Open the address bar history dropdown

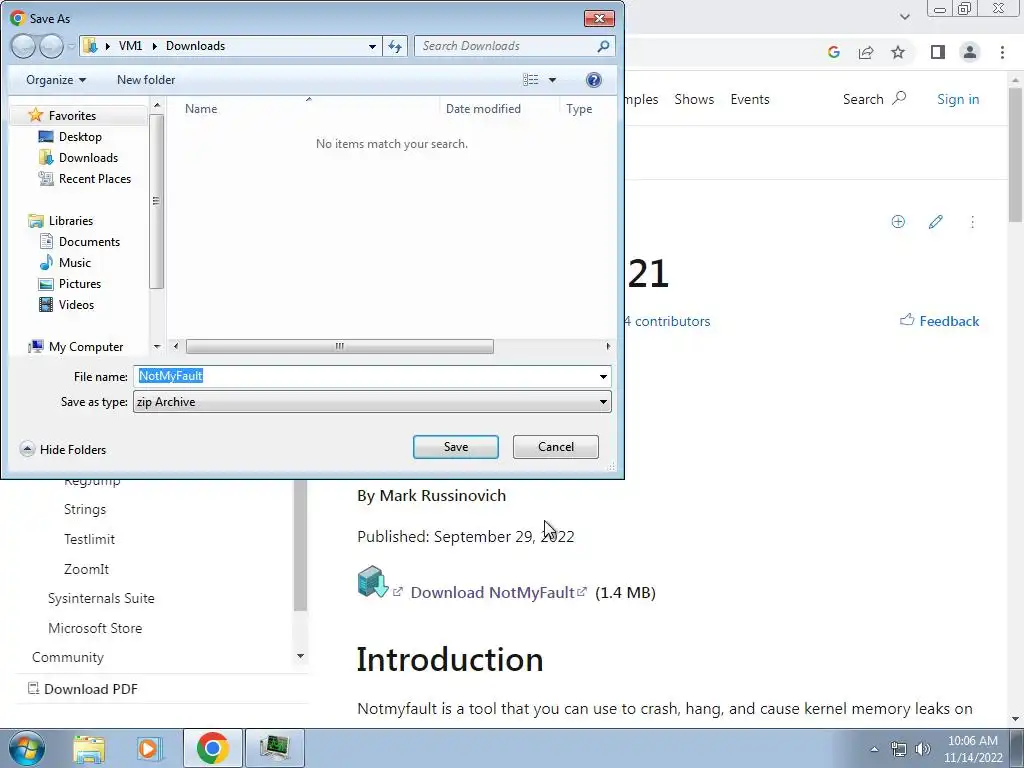pyautogui.click(x=372, y=46)
